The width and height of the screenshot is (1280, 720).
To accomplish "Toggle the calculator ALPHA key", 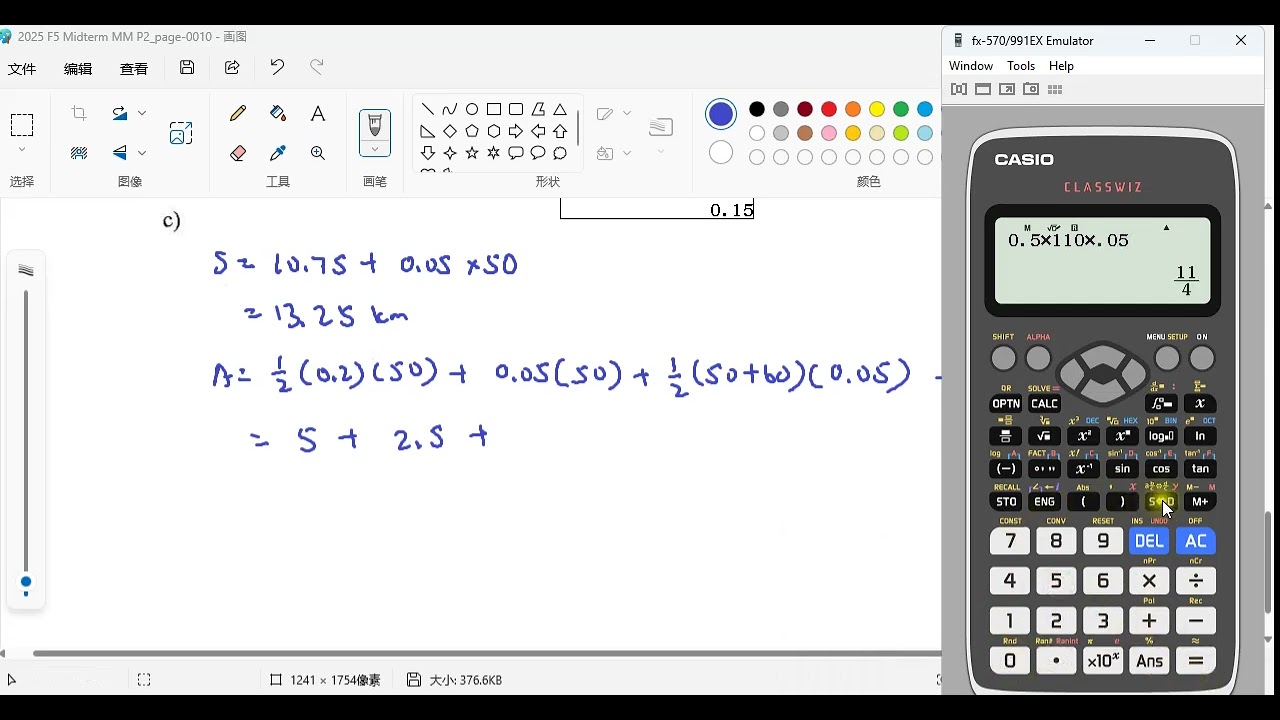I will pyautogui.click(x=1039, y=359).
